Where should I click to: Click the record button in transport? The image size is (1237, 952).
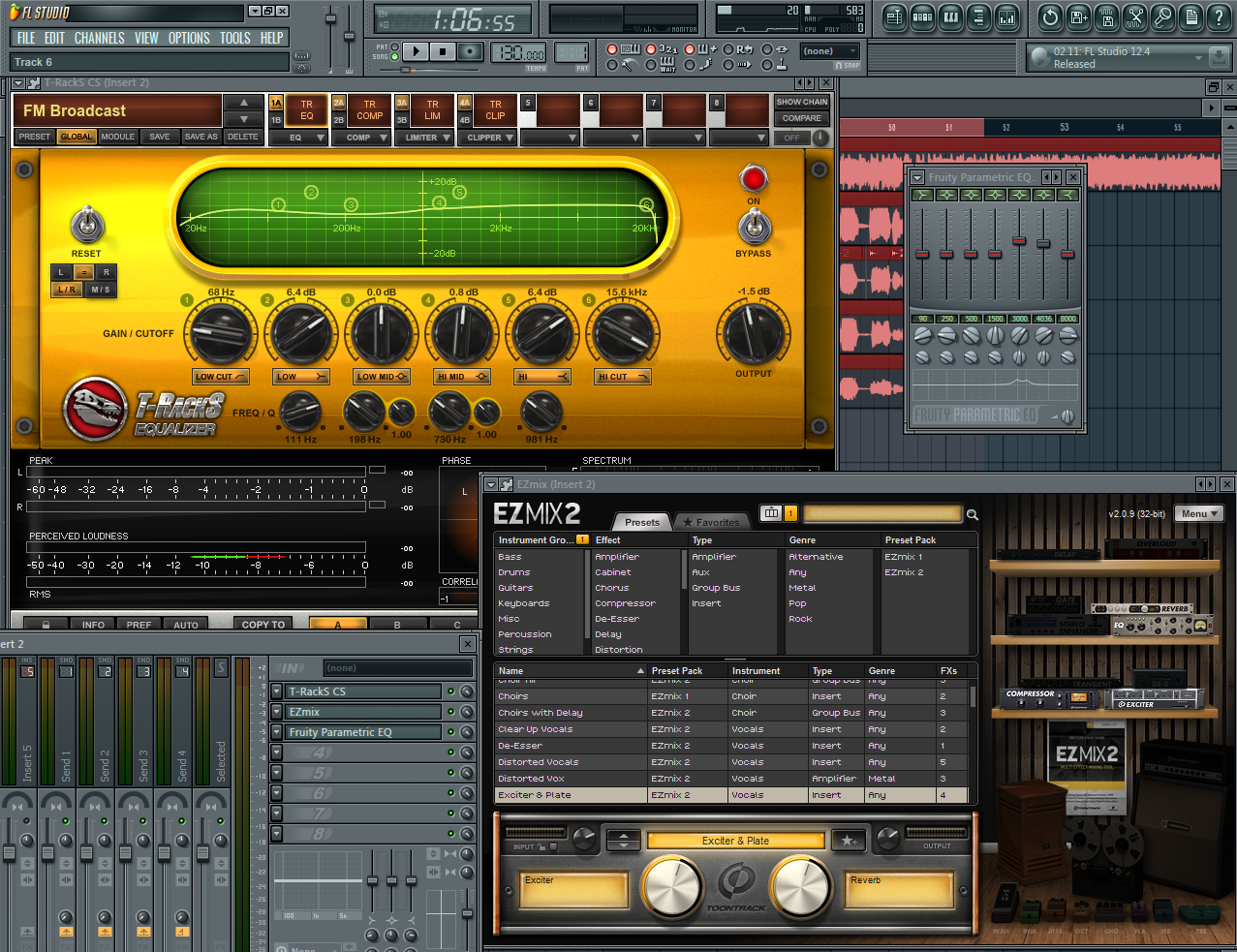[470, 51]
